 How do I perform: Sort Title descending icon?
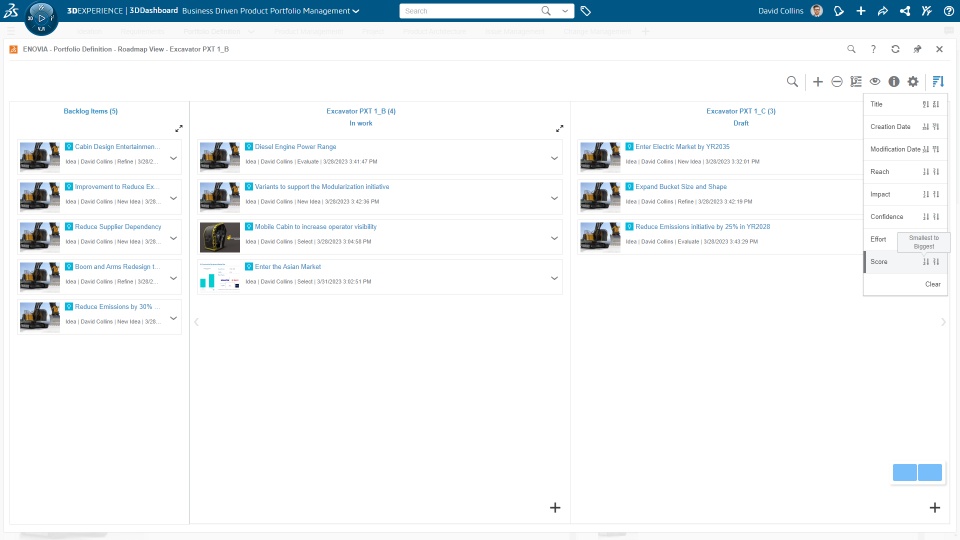click(x=936, y=105)
